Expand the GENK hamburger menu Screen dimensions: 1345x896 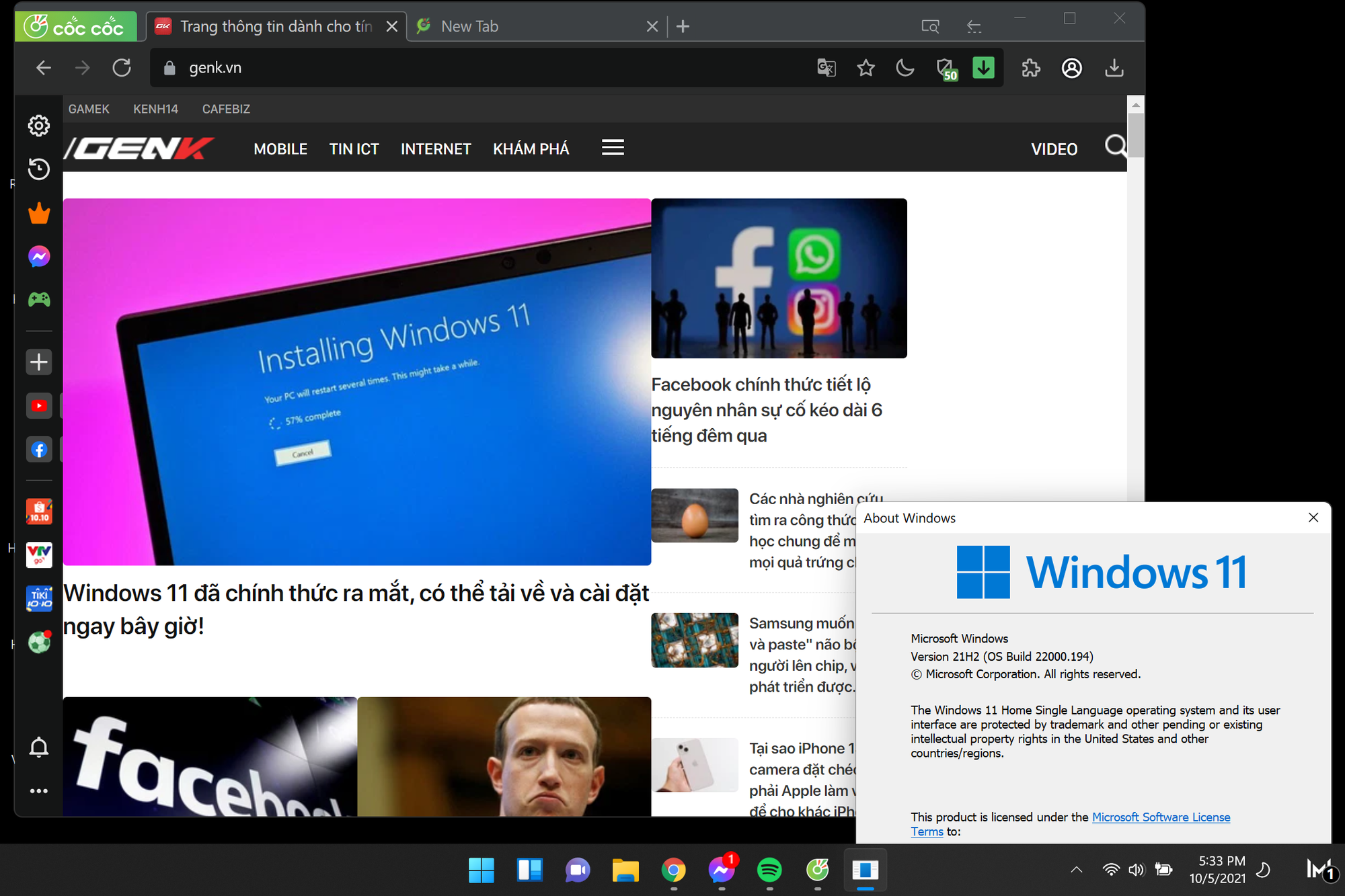613,147
